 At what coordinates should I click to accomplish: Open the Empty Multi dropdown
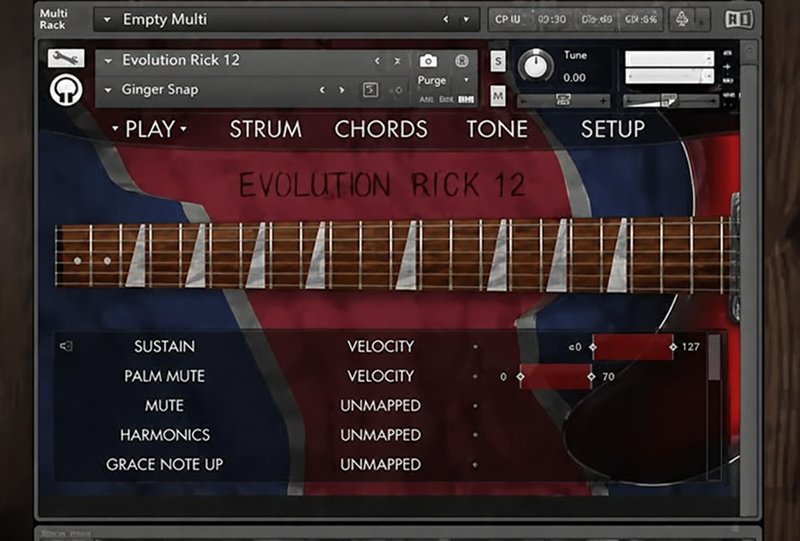coord(107,19)
